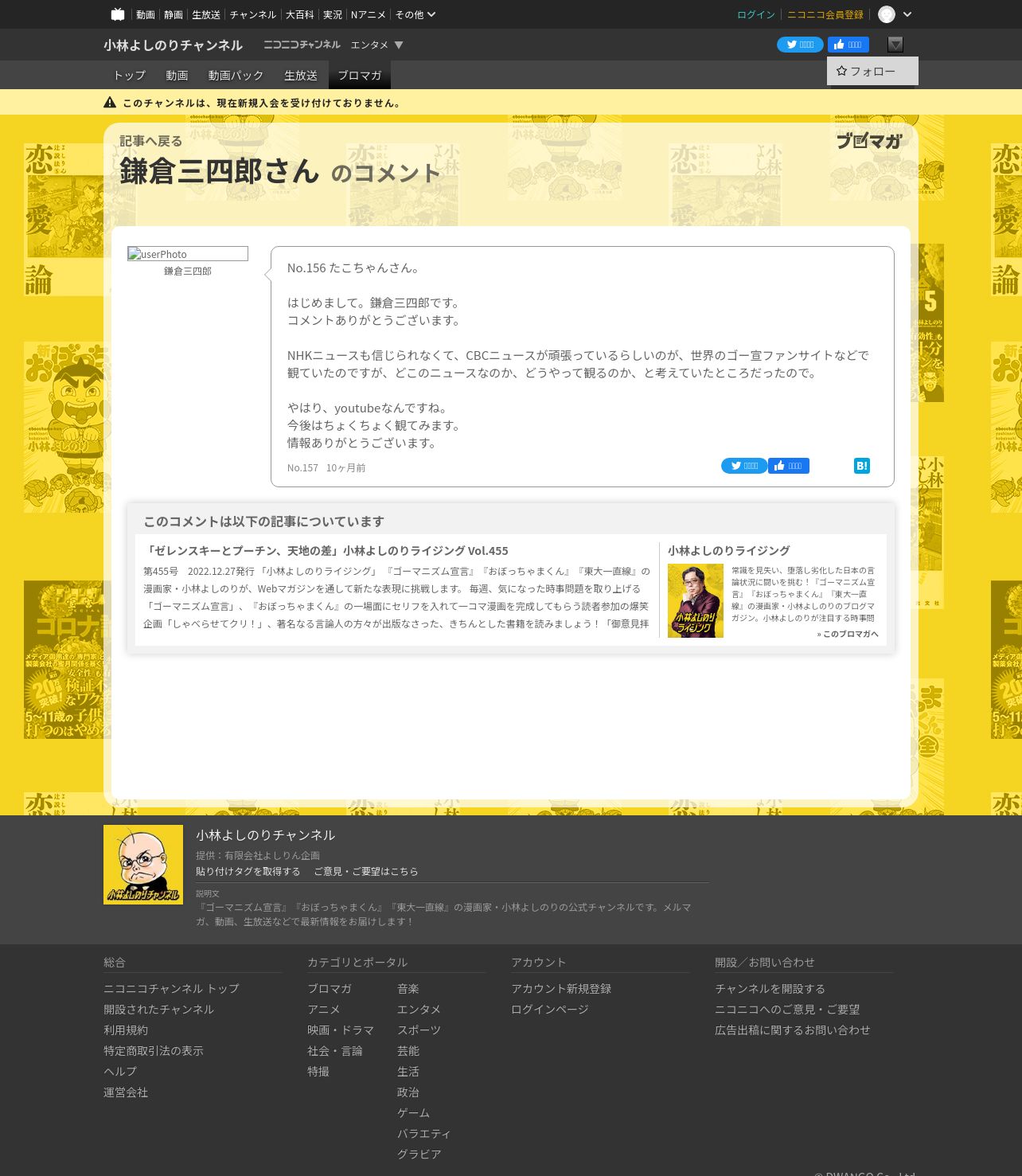Open the 動画 link in top bar
The width and height of the screenshot is (1022, 1176).
click(145, 14)
